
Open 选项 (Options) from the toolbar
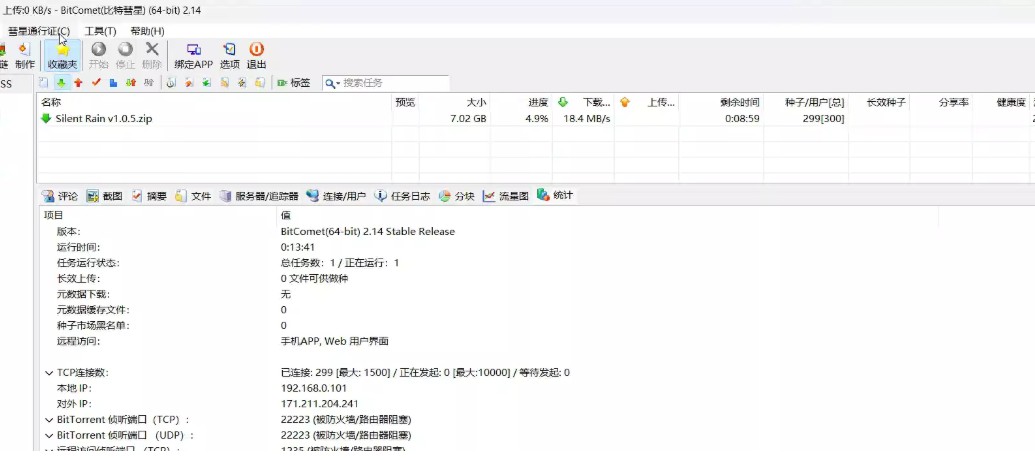coord(229,54)
